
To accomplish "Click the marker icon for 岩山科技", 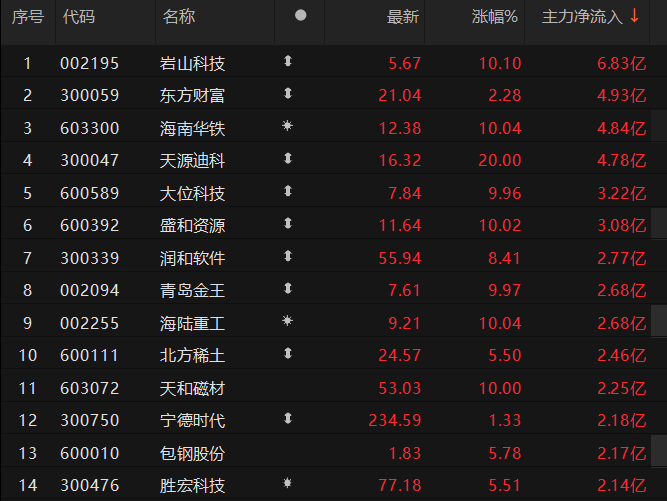I will point(288,61).
